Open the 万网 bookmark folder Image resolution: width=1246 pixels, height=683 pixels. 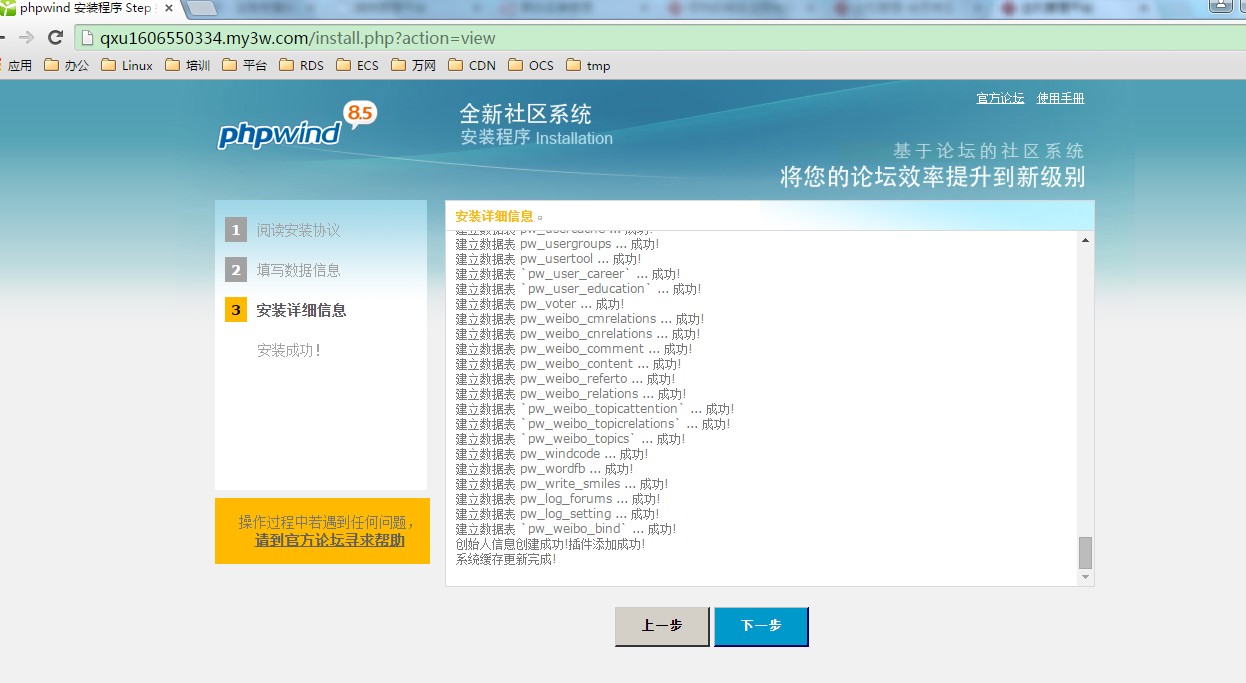414,66
